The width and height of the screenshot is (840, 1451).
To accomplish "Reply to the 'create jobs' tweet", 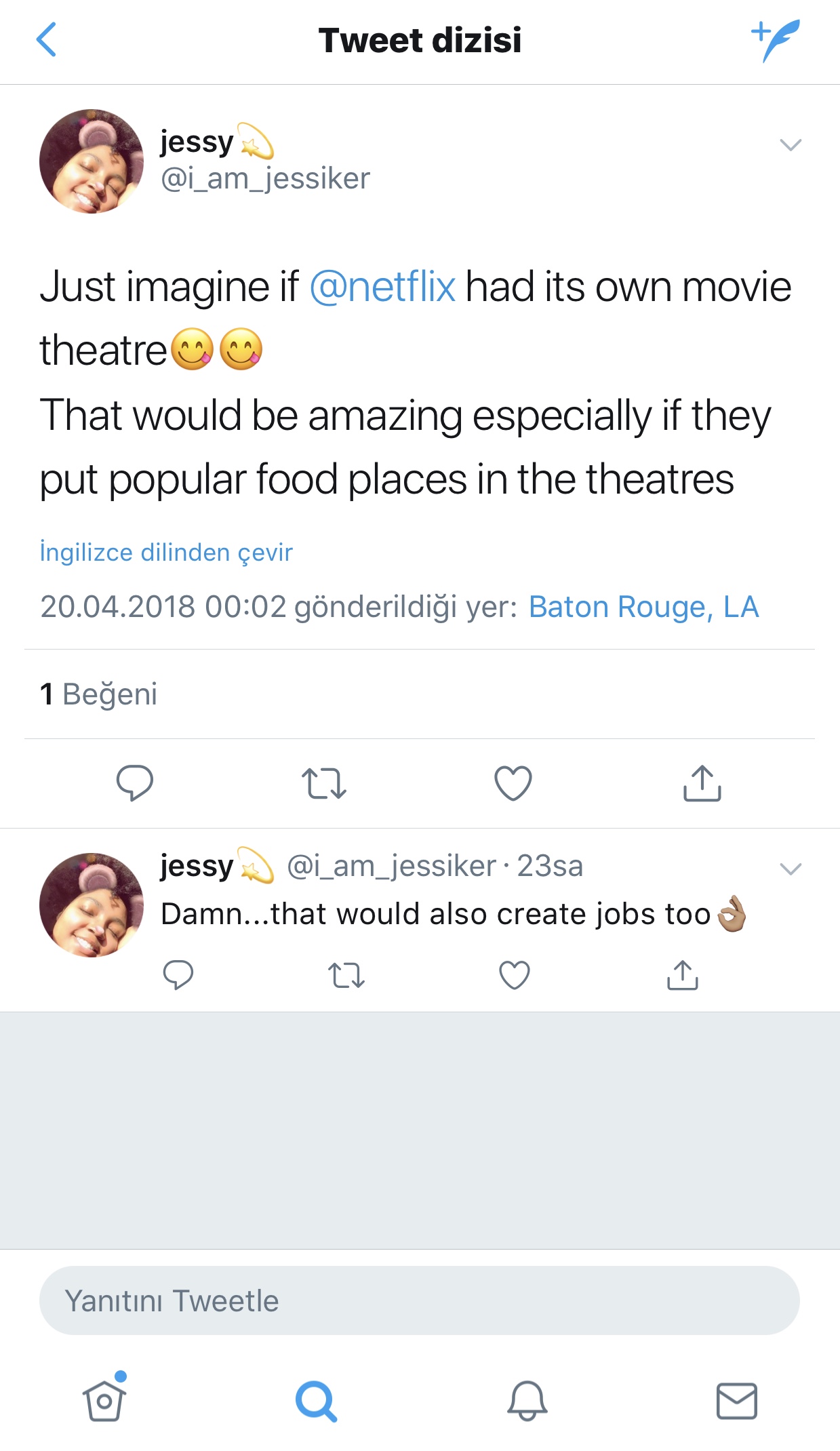I will pyautogui.click(x=178, y=975).
